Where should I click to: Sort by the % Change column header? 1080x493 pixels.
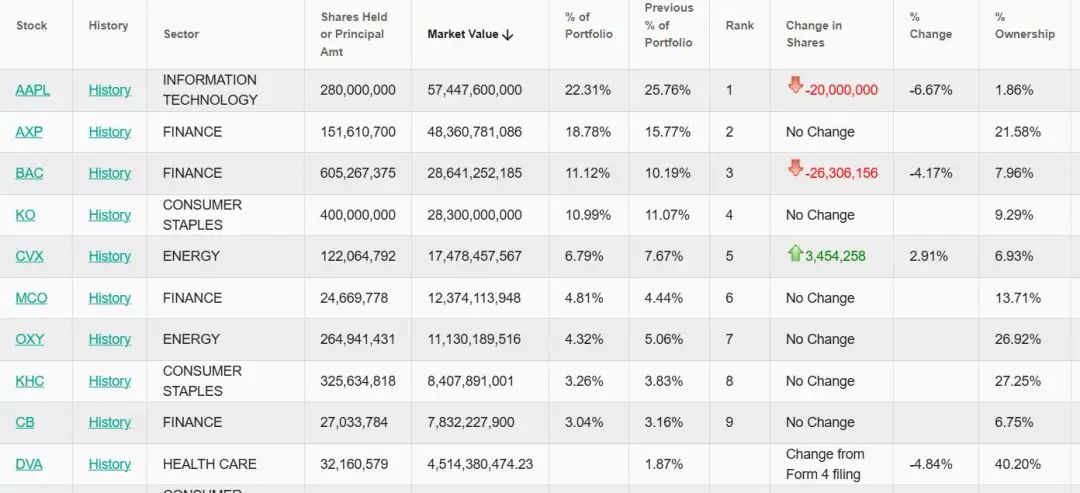(x=930, y=26)
